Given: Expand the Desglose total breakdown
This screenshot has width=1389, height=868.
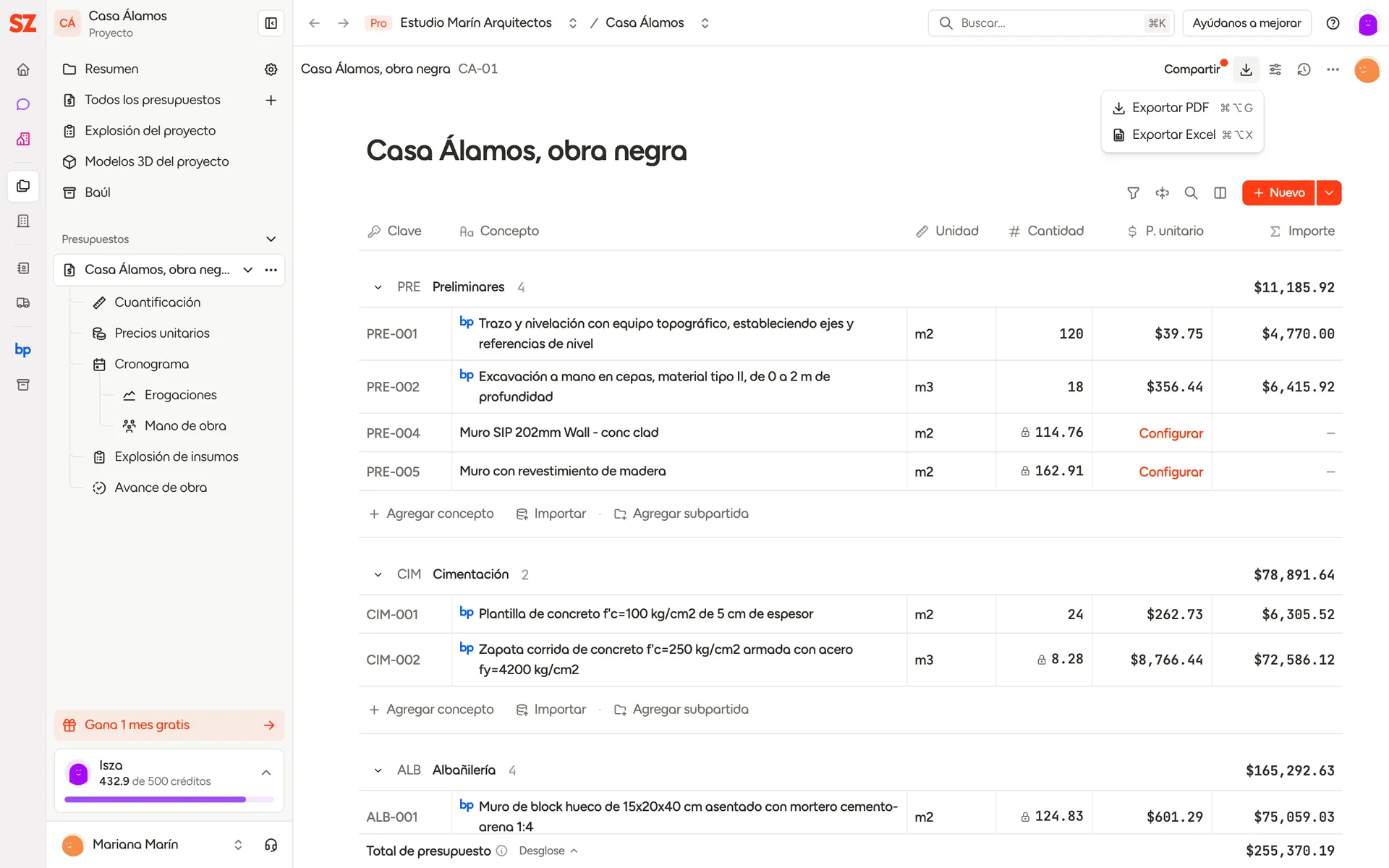Looking at the screenshot, I should pos(548,851).
